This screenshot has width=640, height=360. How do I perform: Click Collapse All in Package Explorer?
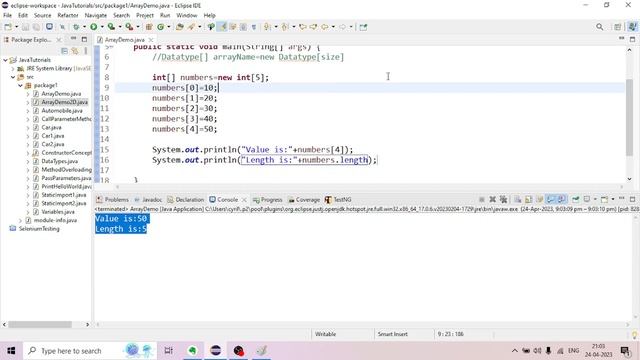[64, 51]
